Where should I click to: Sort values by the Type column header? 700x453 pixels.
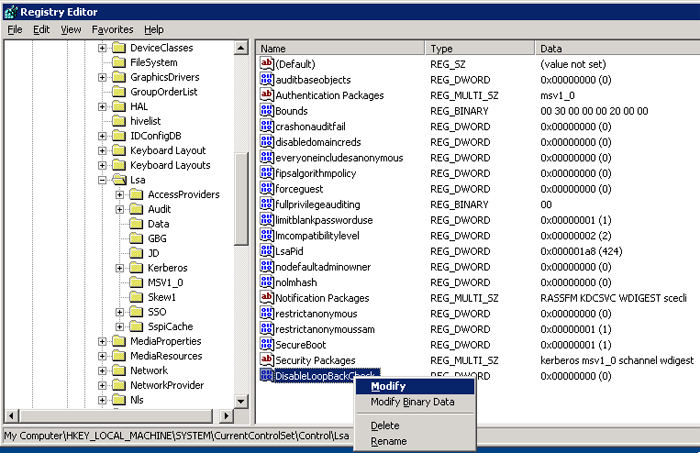click(x=480, y=48)
